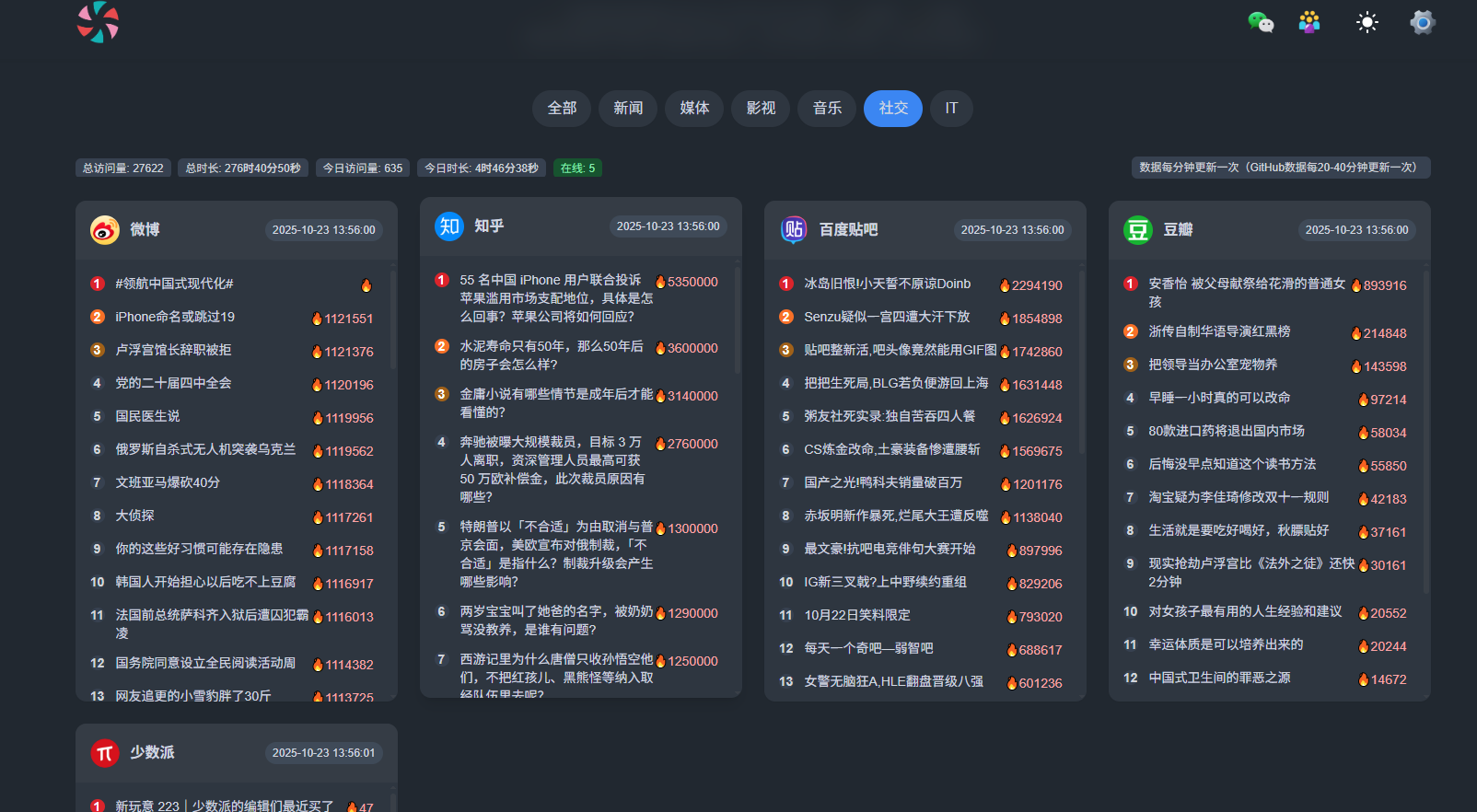The width and height of the screenshot is (1477, 812).
Task: Switch to the 全部 category tab
Action: tap(562, 109)
